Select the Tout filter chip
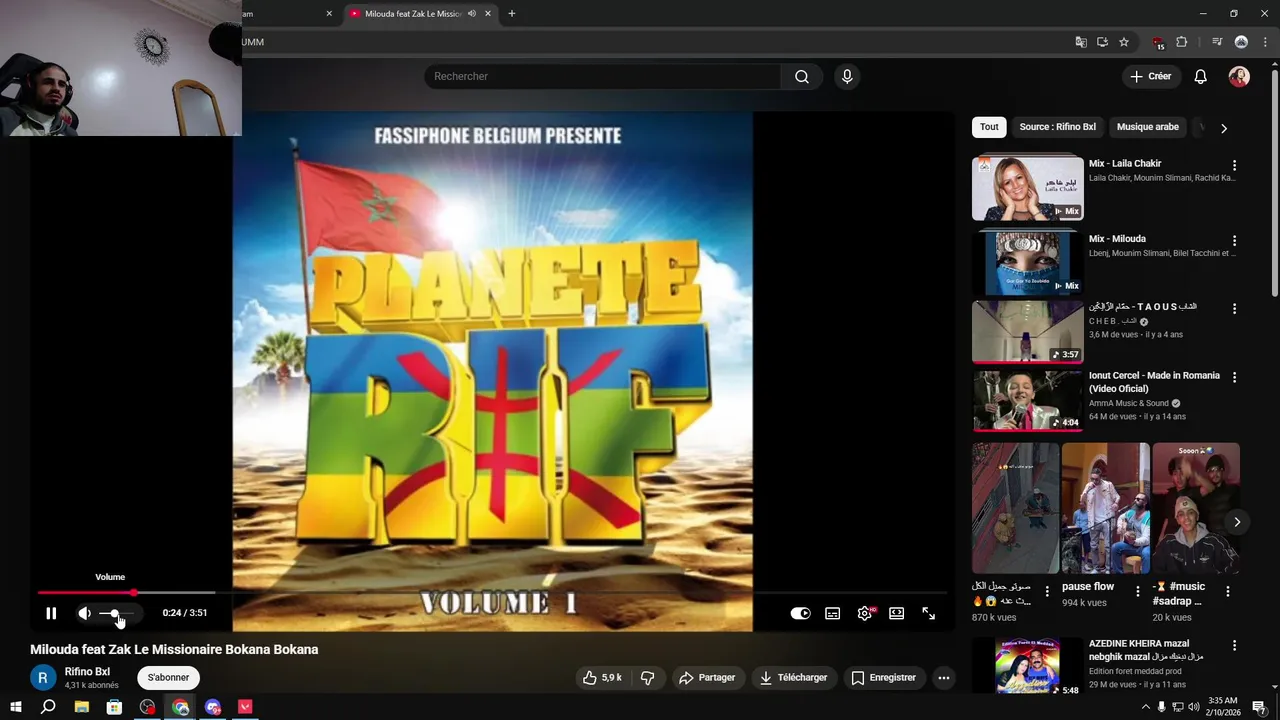The width and height of the screenshot is (1280, 720). [x=989, y=127]
